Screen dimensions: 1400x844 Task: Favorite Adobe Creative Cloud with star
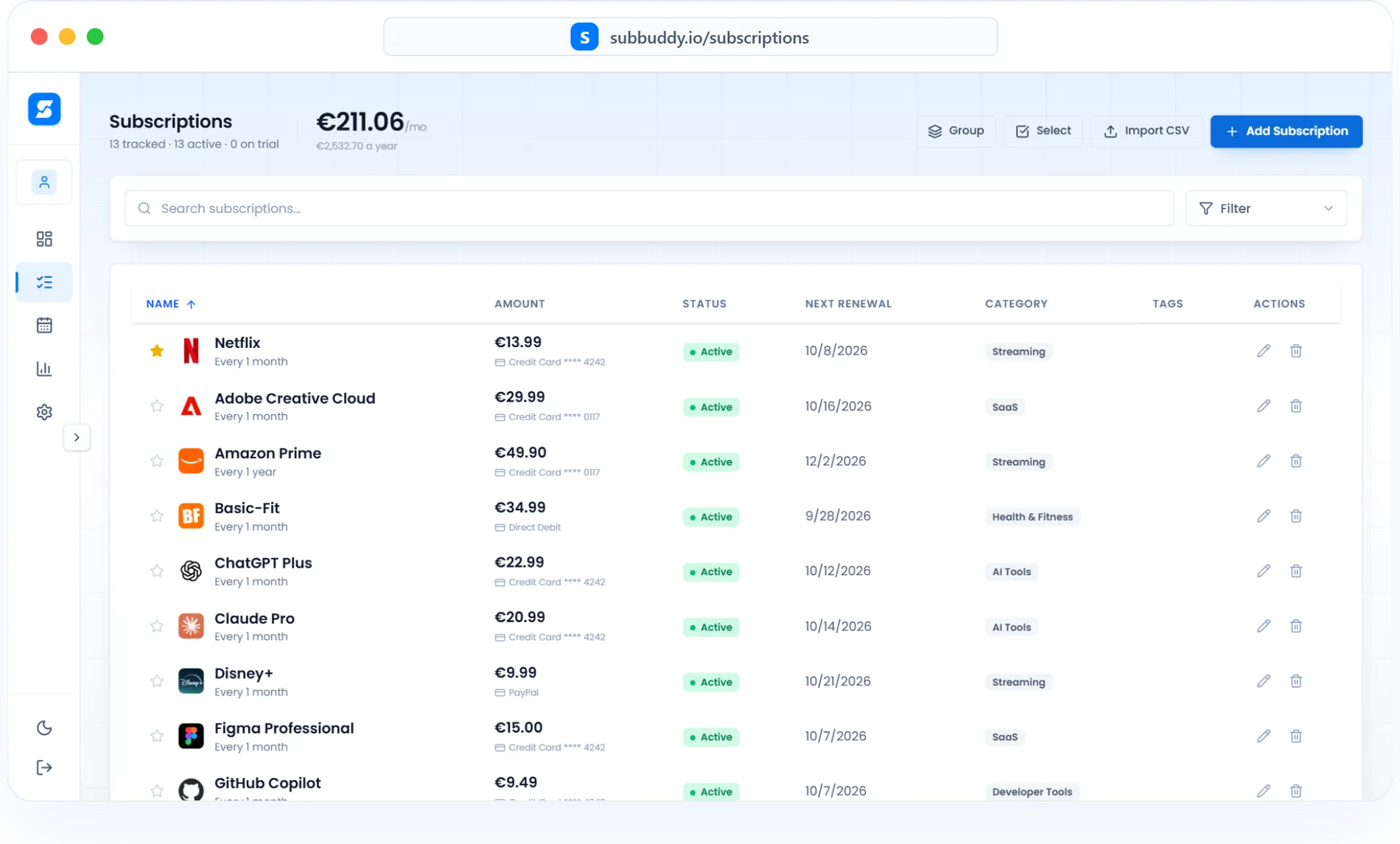pyautogui.click(x=157, y=406)
